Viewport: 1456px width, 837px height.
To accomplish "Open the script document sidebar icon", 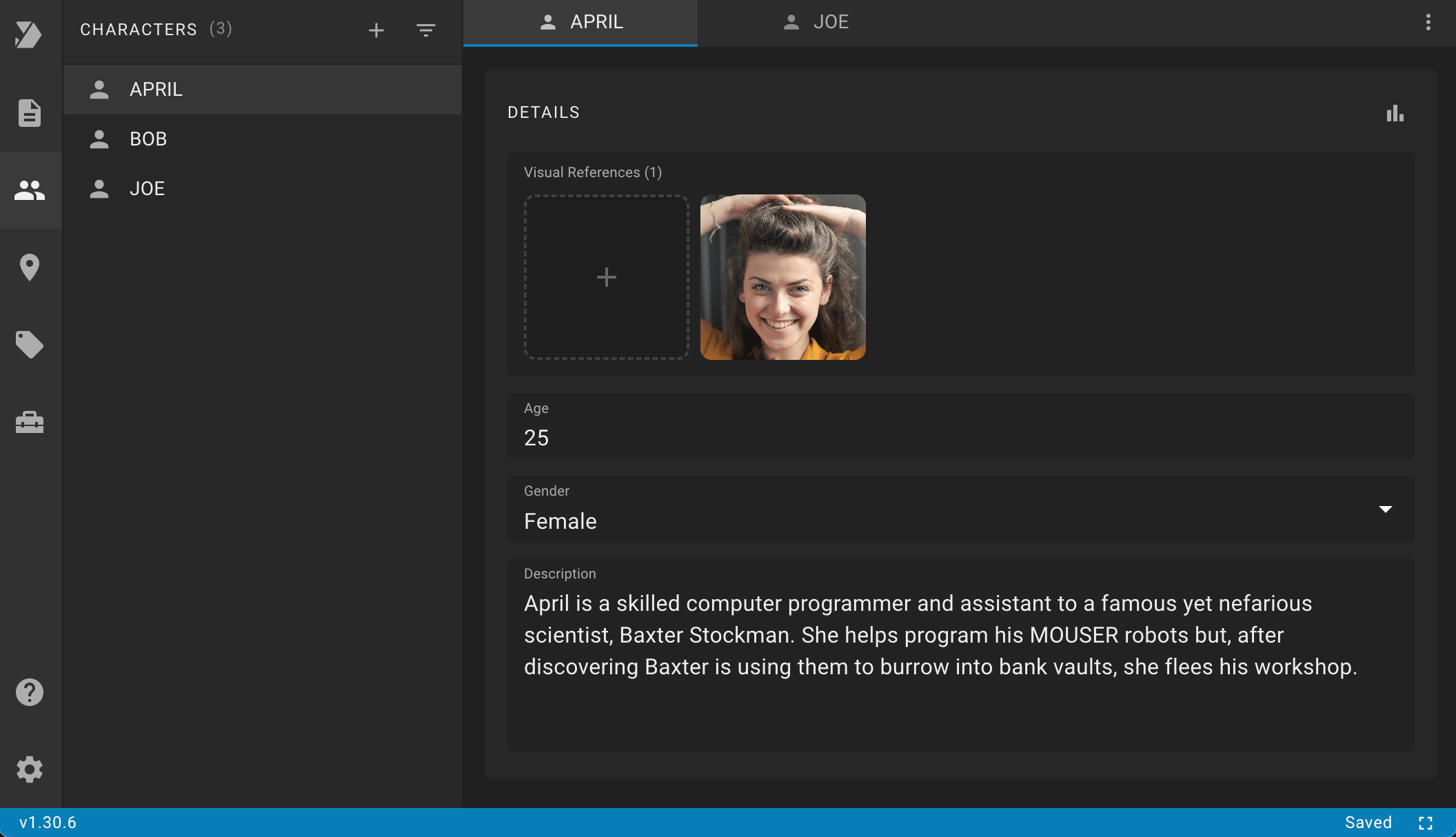I will pos(30,113).
